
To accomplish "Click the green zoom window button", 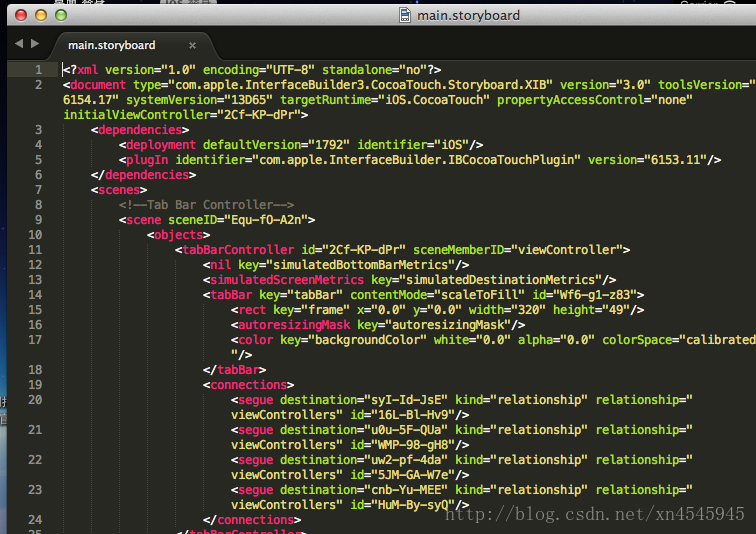I will tap(61, 15).
